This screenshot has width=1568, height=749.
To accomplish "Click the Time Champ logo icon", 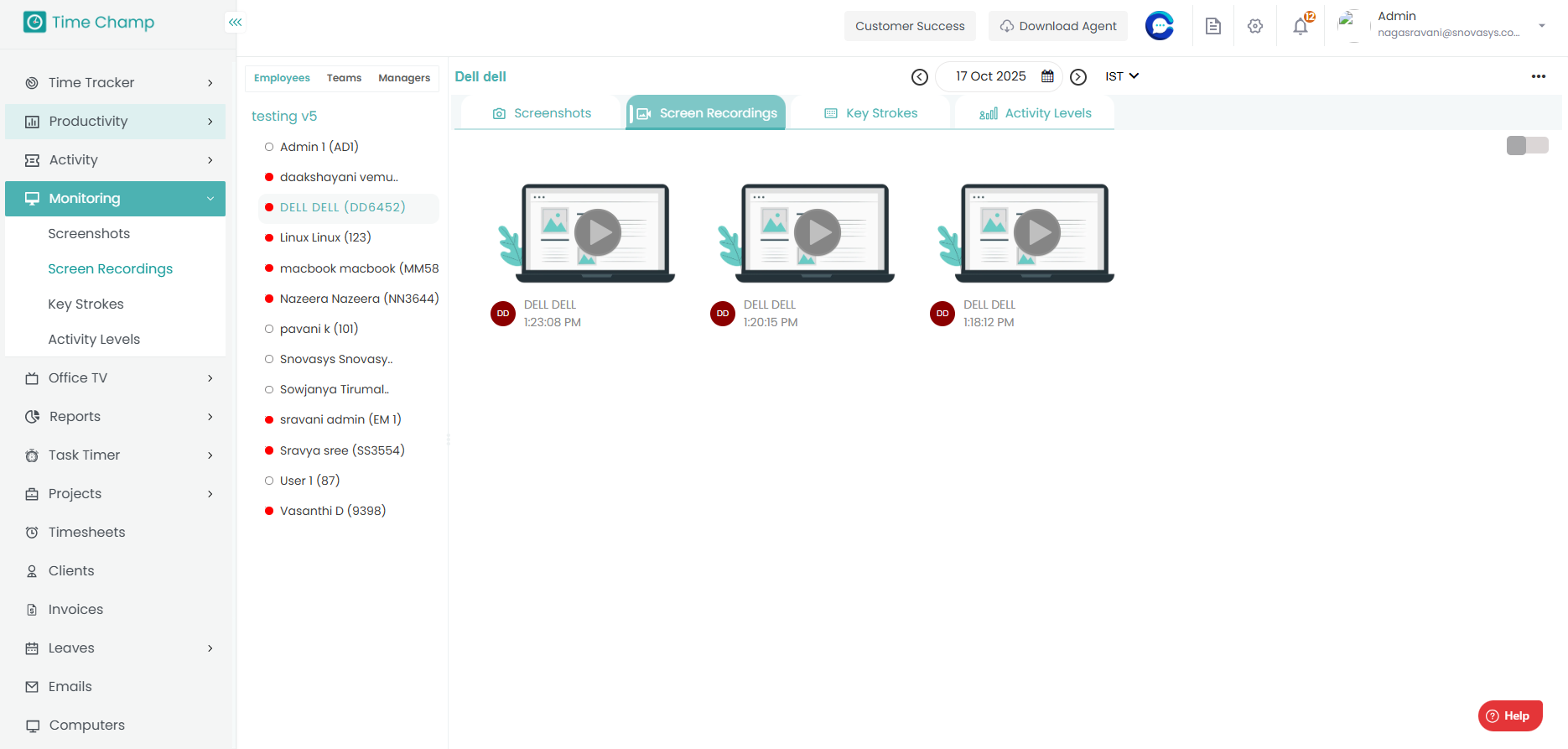I will (x=34, y=22).
